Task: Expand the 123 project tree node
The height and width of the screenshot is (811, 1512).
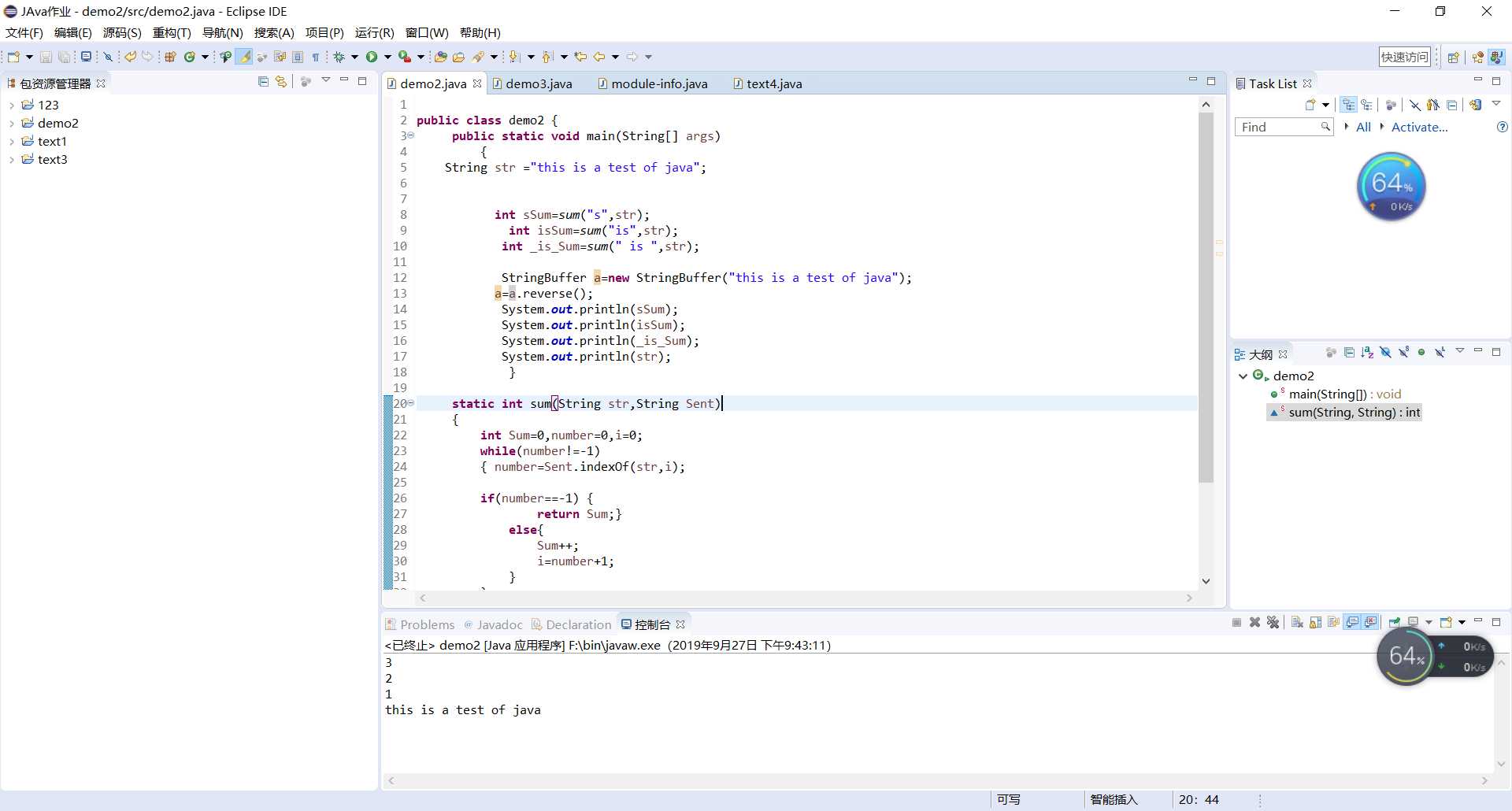Action: pos(12,106)
